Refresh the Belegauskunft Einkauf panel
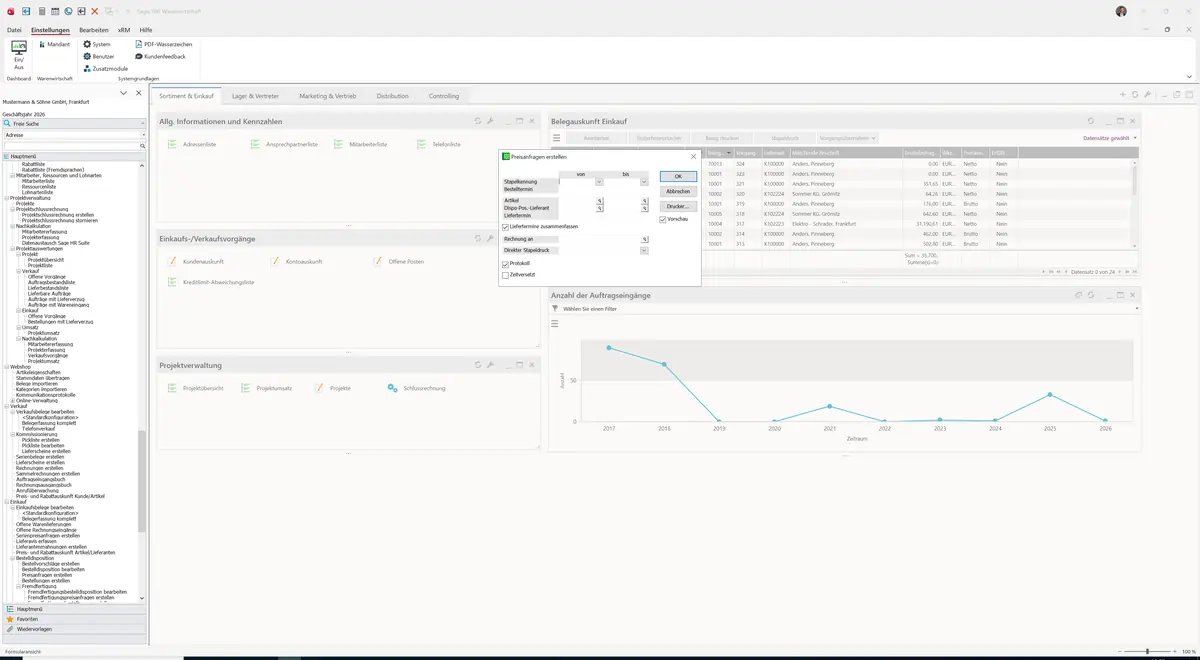This screenshot has width=1200, height=660. (1091, 121)
